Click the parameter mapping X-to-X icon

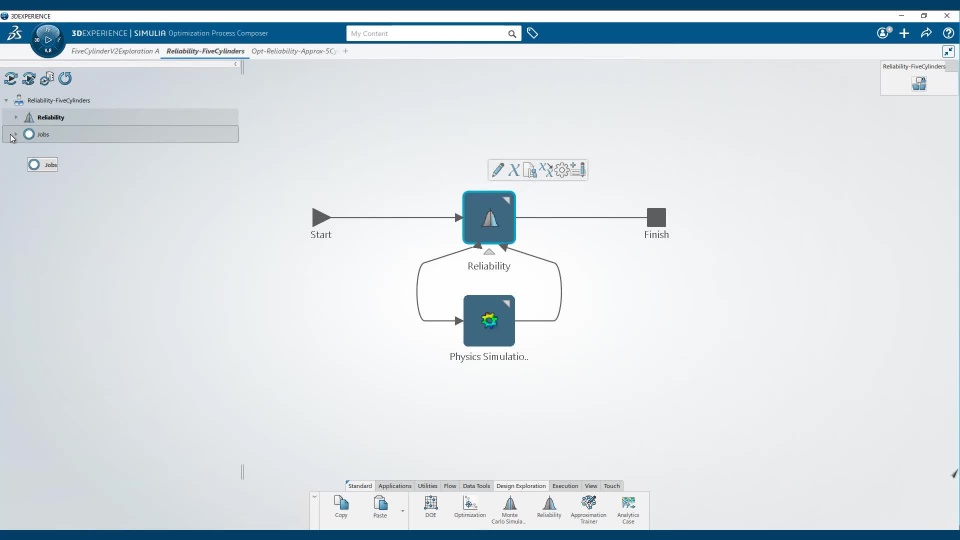[546, 170]
